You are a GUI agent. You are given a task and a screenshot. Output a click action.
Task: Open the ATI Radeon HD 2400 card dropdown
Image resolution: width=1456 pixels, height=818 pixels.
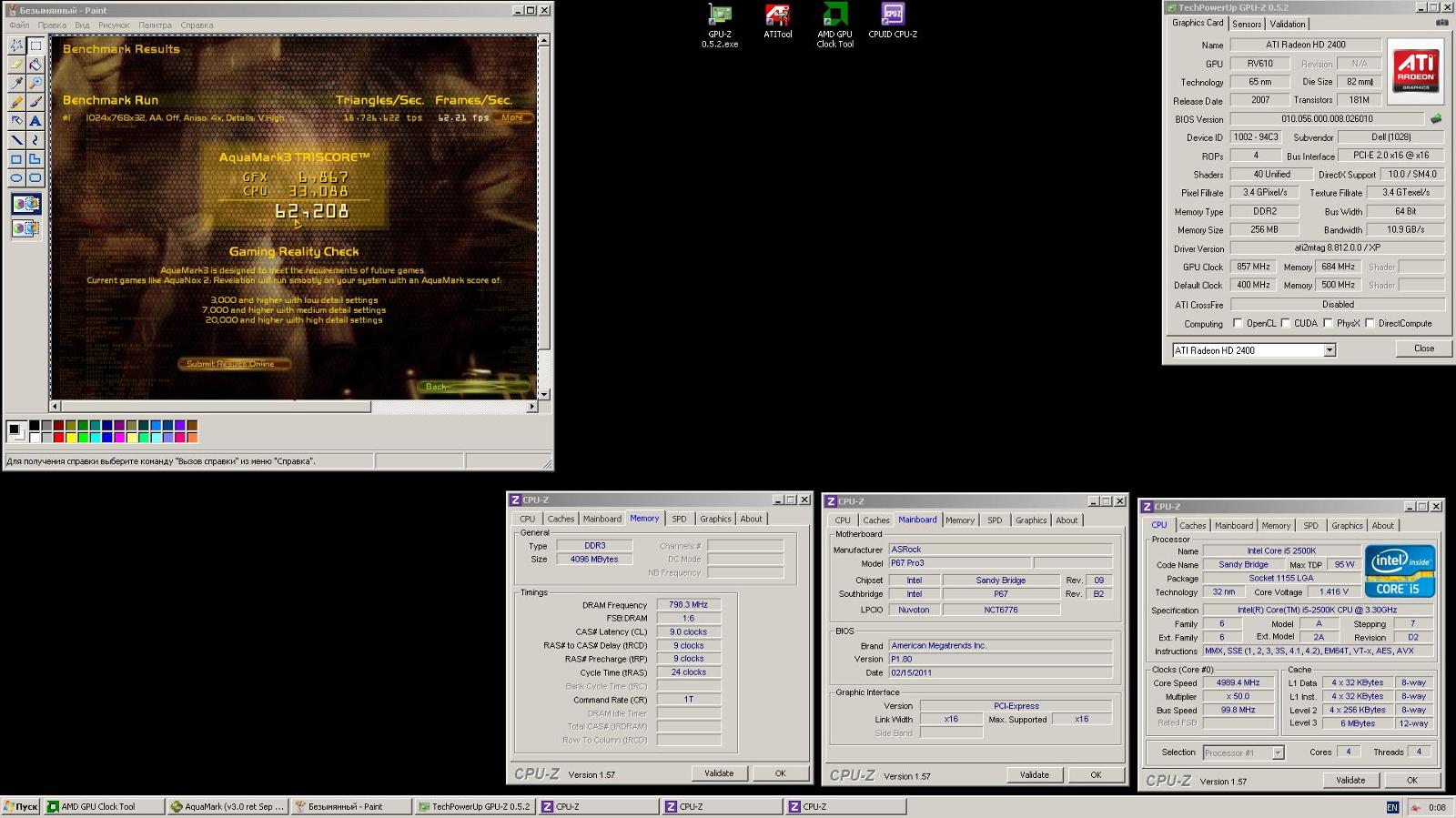tap(1330, 350)
